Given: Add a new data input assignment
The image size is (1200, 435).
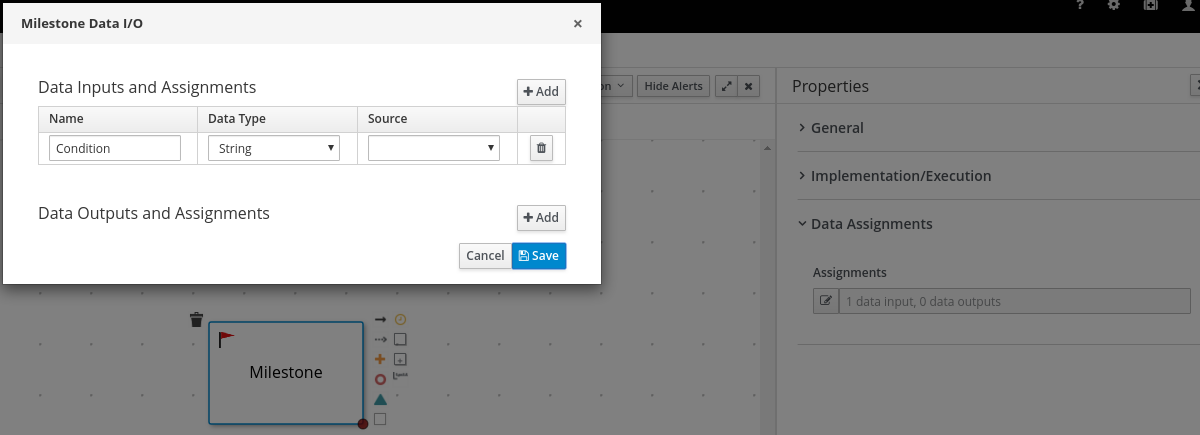Looking at the screenshot, I should tap(541, 91).
